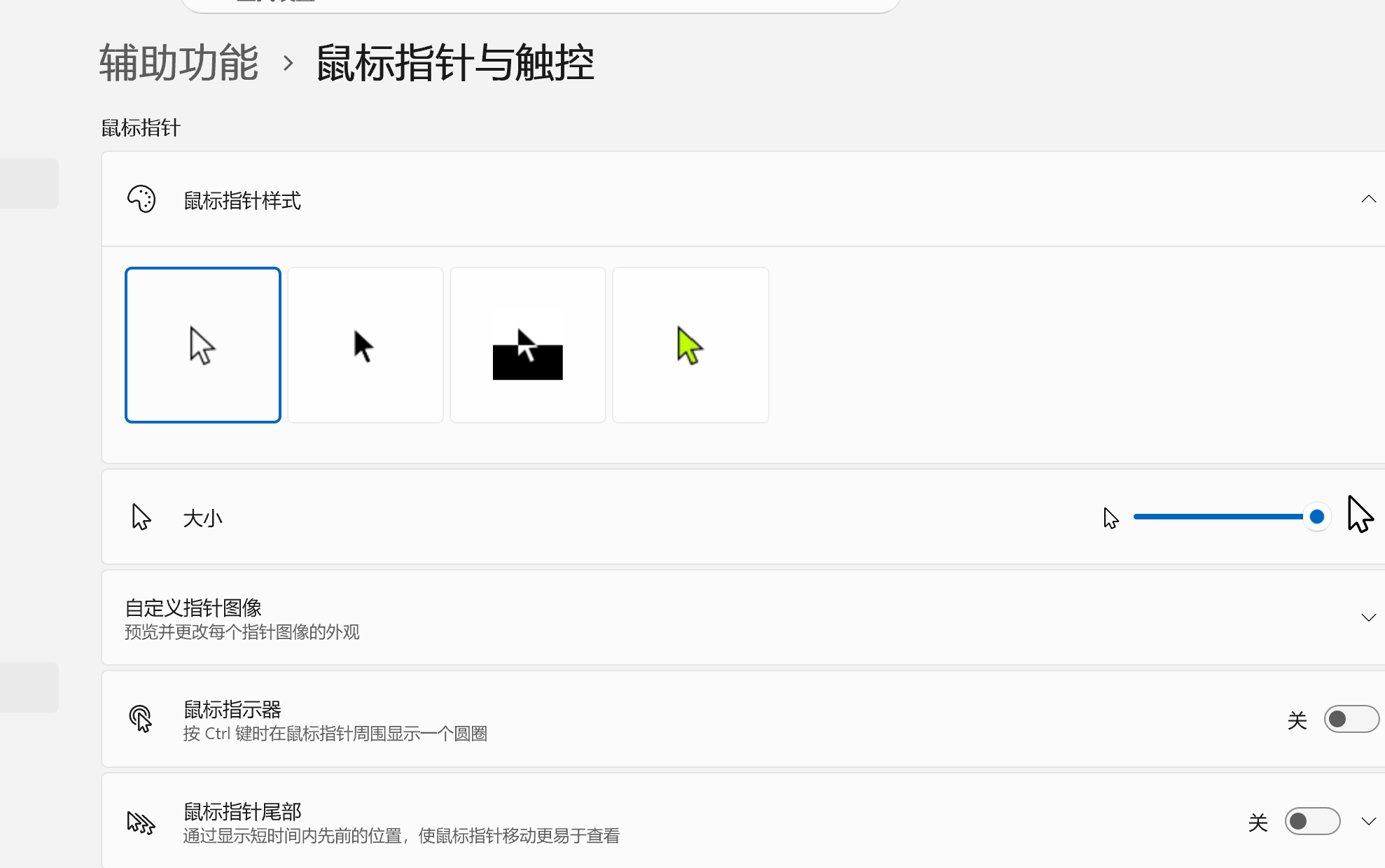Screen dimensions: 1385x868
Task: Click the Ctrl key circle description text
Action: tap(335, 734)
